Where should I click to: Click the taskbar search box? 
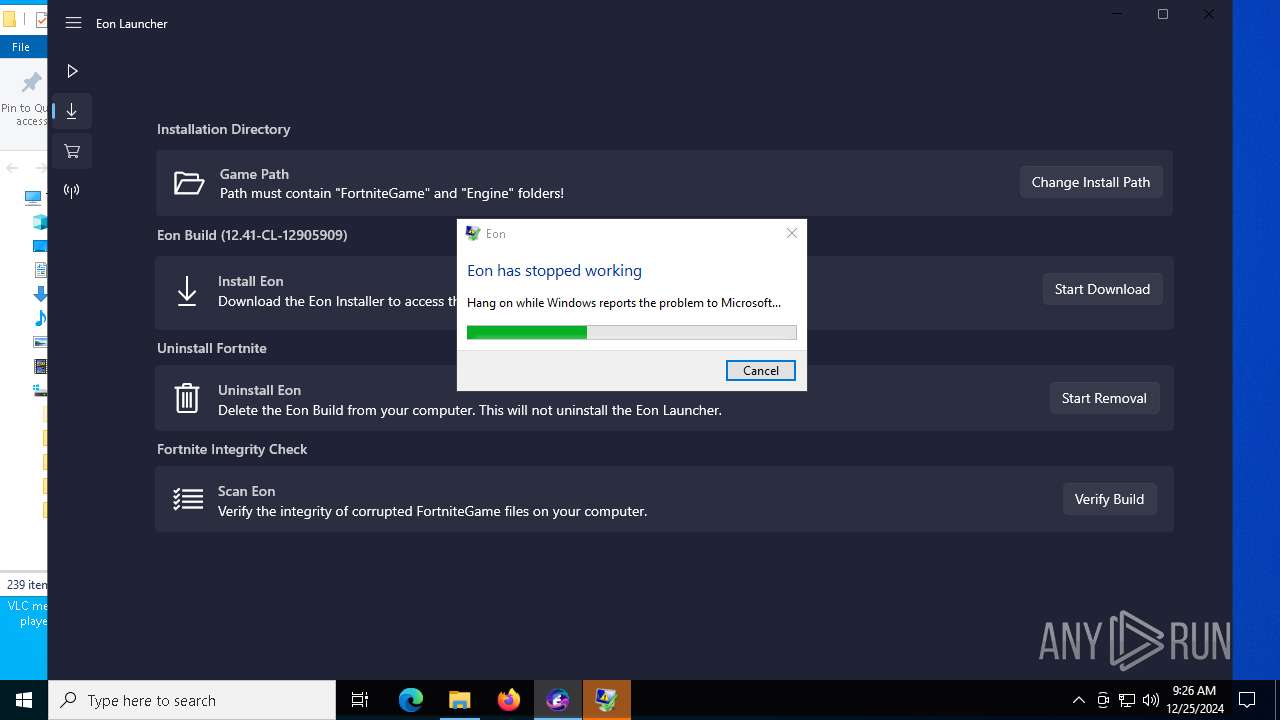click(x=192, y=700)
